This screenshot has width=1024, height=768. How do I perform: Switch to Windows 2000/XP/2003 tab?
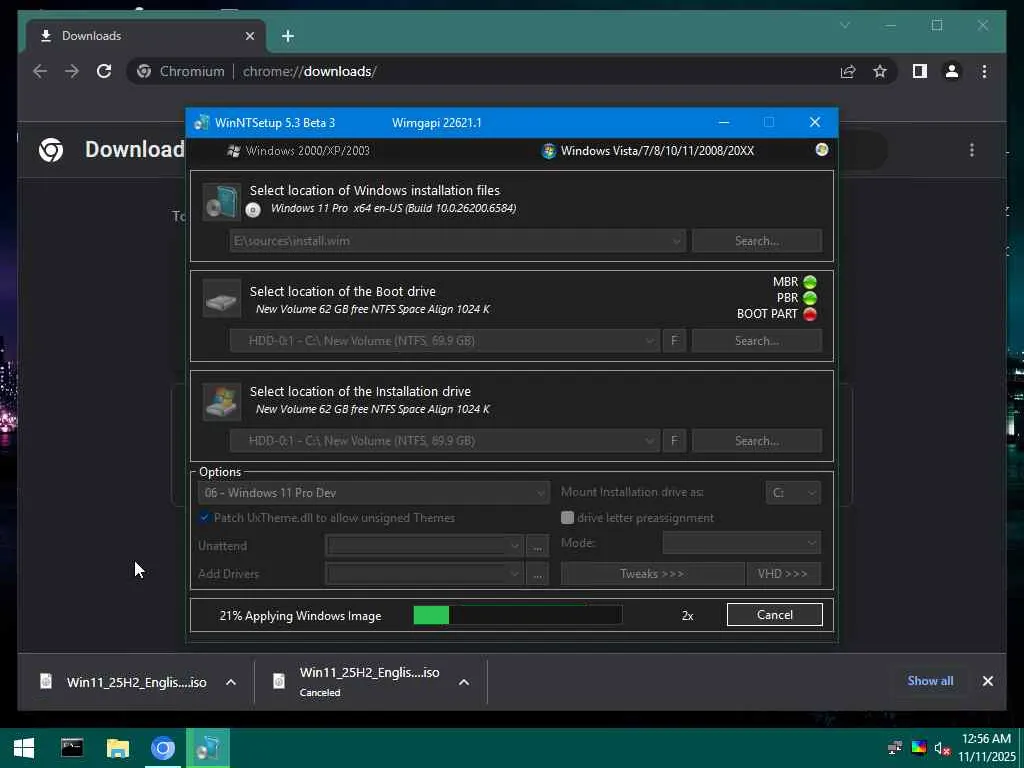[298, 151]
